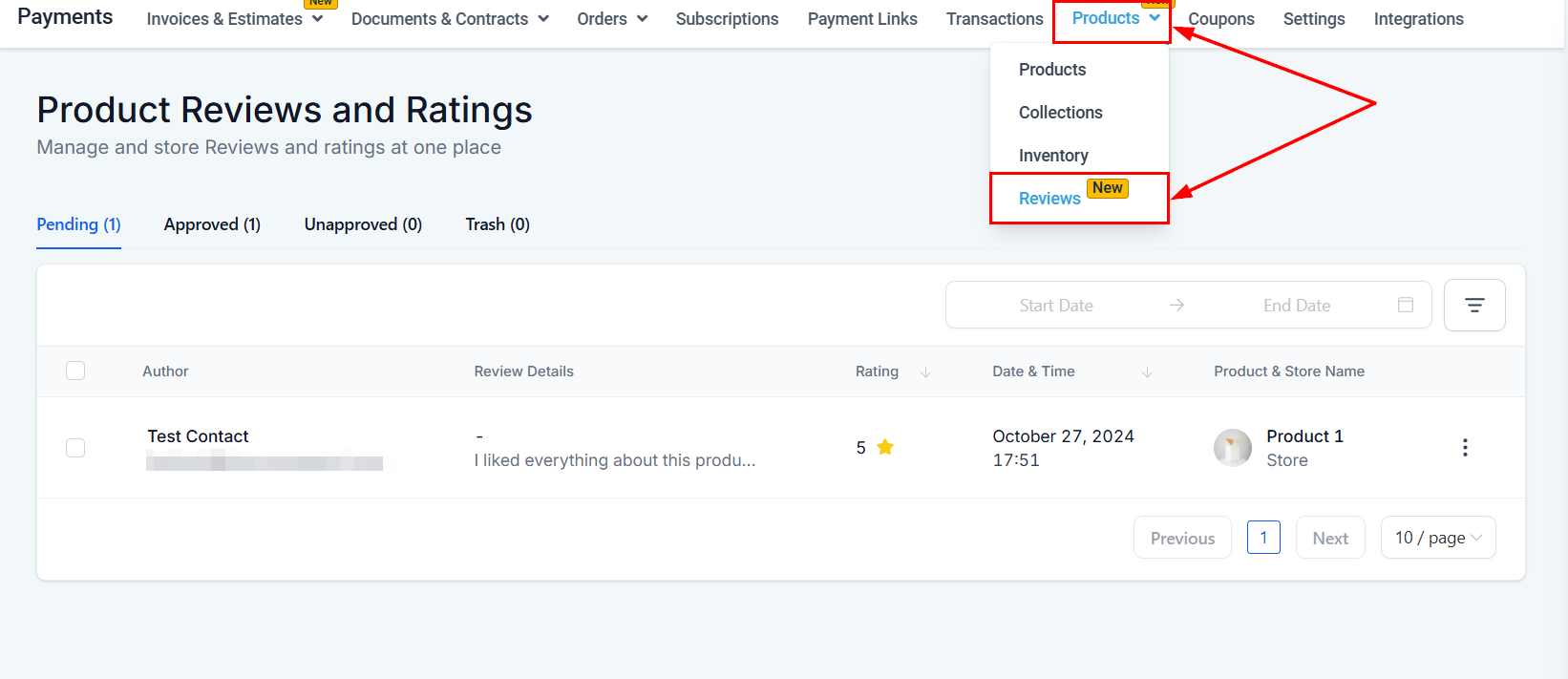The height and width of the screenshot is (679, 1568).
Task: Select Reviews in the dropdown menu
Action: click(1049, 199)
